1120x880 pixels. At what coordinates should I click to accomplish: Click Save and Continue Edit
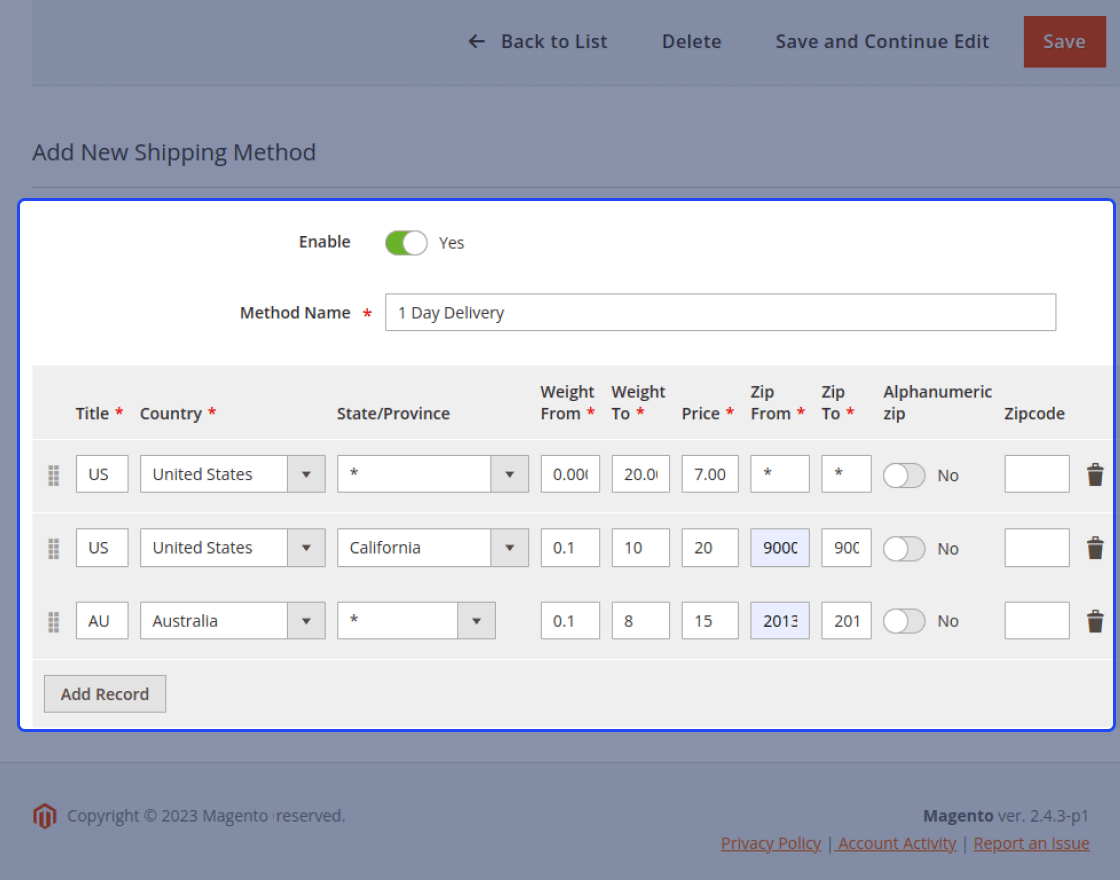(882, 41)
